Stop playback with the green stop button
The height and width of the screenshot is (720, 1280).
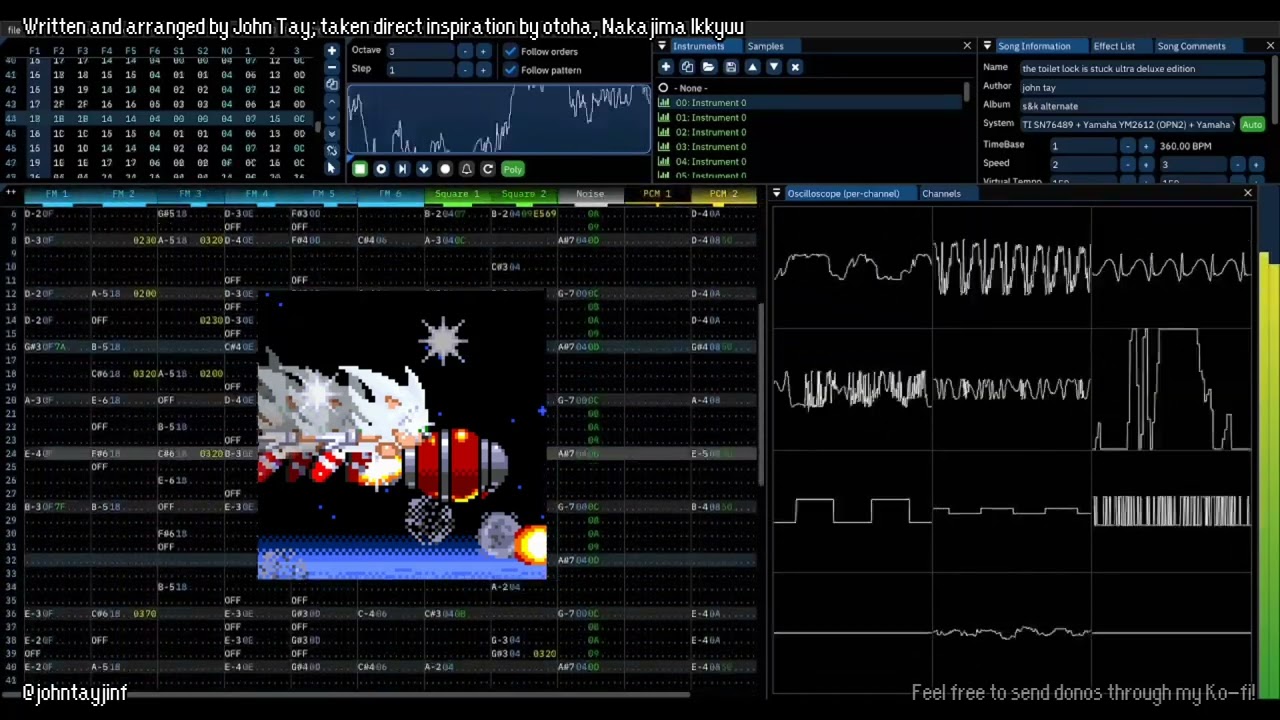point(360,169)
